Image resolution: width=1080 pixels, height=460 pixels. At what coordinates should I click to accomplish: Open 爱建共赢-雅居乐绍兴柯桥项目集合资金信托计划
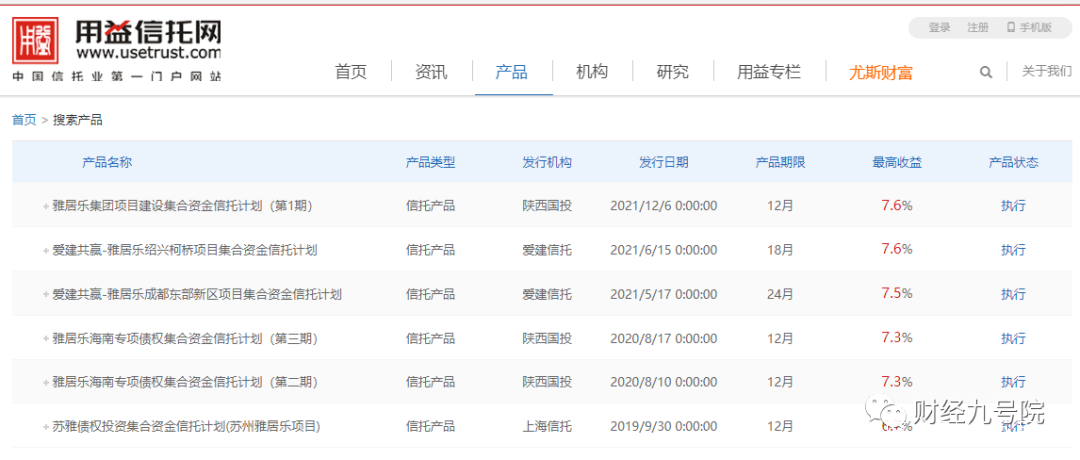pyautogui.click(x=185, y=250)
